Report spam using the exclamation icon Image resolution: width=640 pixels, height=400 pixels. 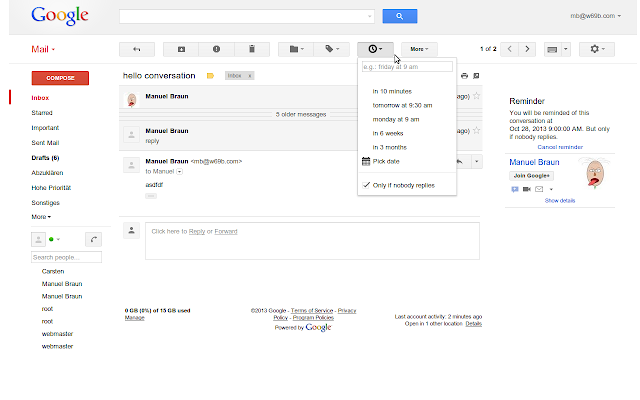point(216,49)
